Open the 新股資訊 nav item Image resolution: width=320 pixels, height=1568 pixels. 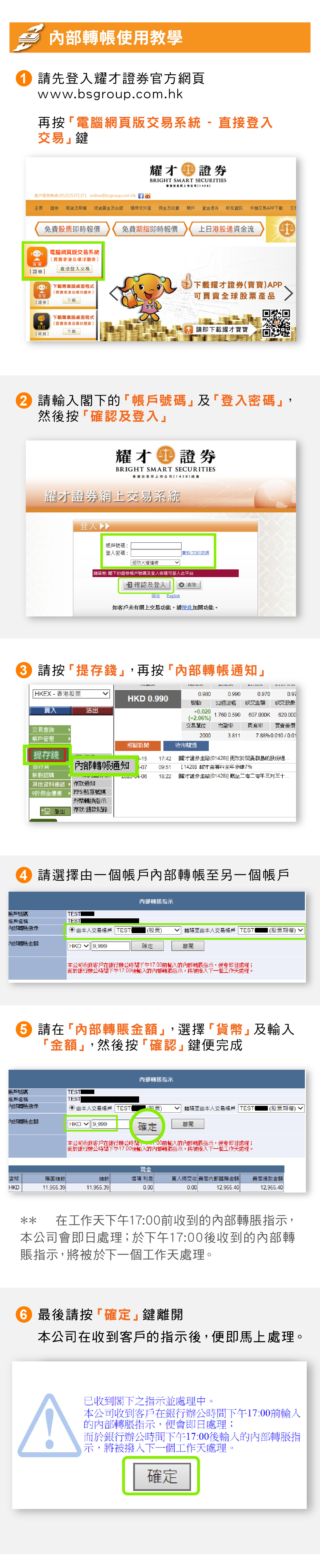pyautogui.click(x=234, y=208)
